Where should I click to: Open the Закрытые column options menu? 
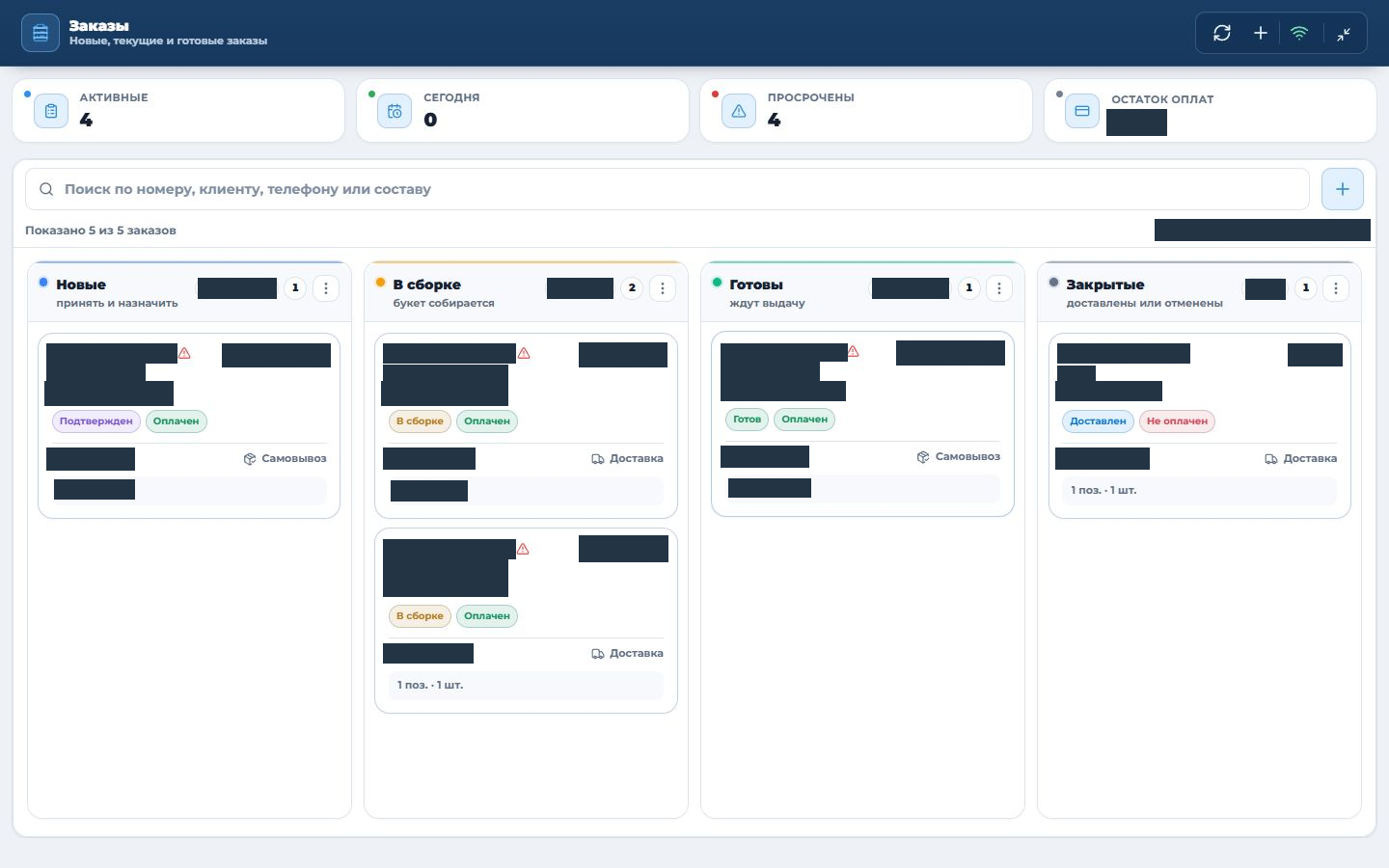(x=1336, y=288)
